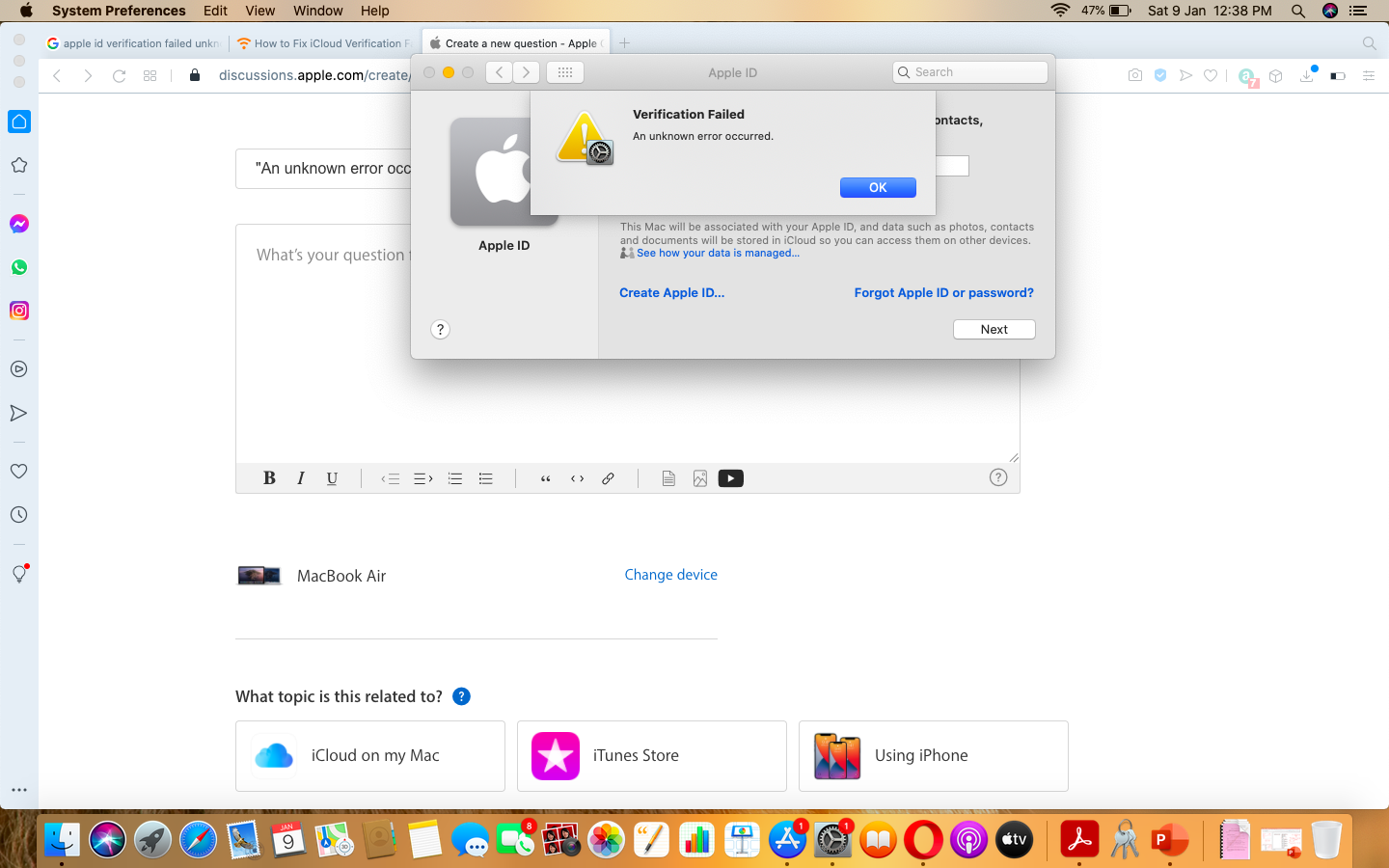This screenshot has height=868, width=1389.
Task: Open Adobe Acrobat from the Dock
Action: [1079, 840]
